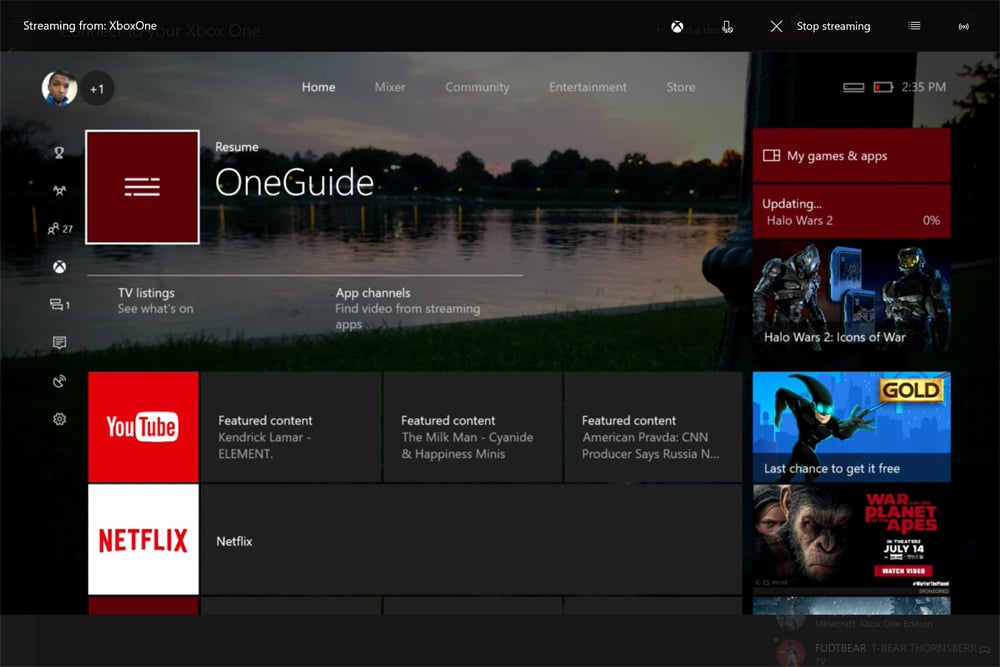Switch to the Mixer tab

tap(389, 87)
